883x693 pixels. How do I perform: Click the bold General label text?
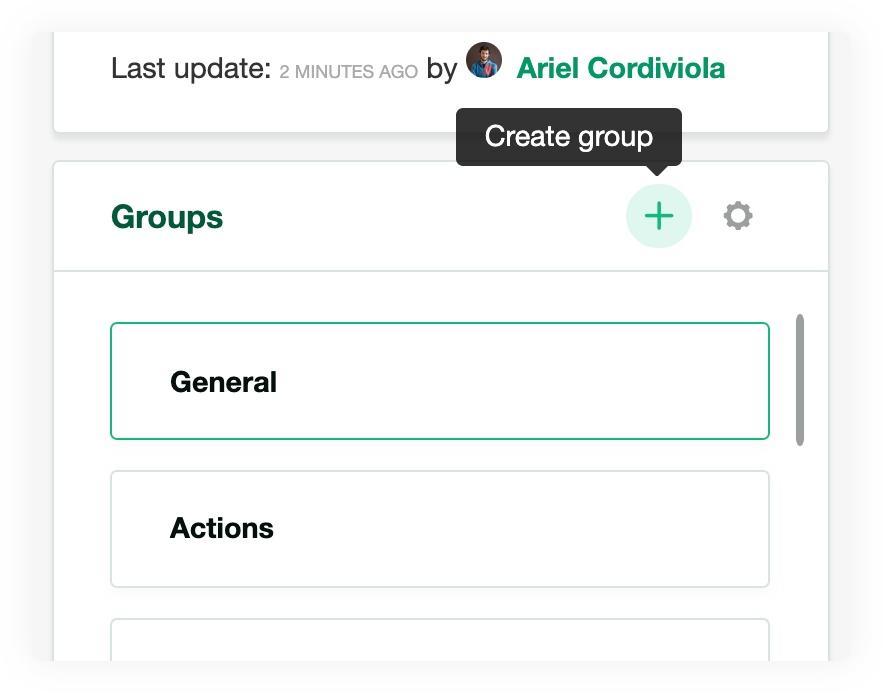[224, 382]
